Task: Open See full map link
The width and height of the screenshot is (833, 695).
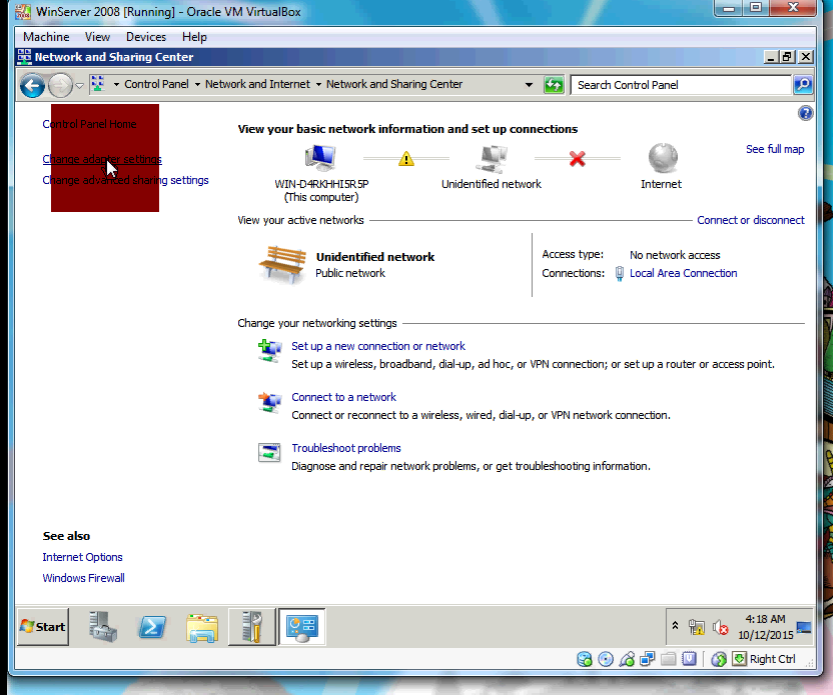Action: (775, 149)
